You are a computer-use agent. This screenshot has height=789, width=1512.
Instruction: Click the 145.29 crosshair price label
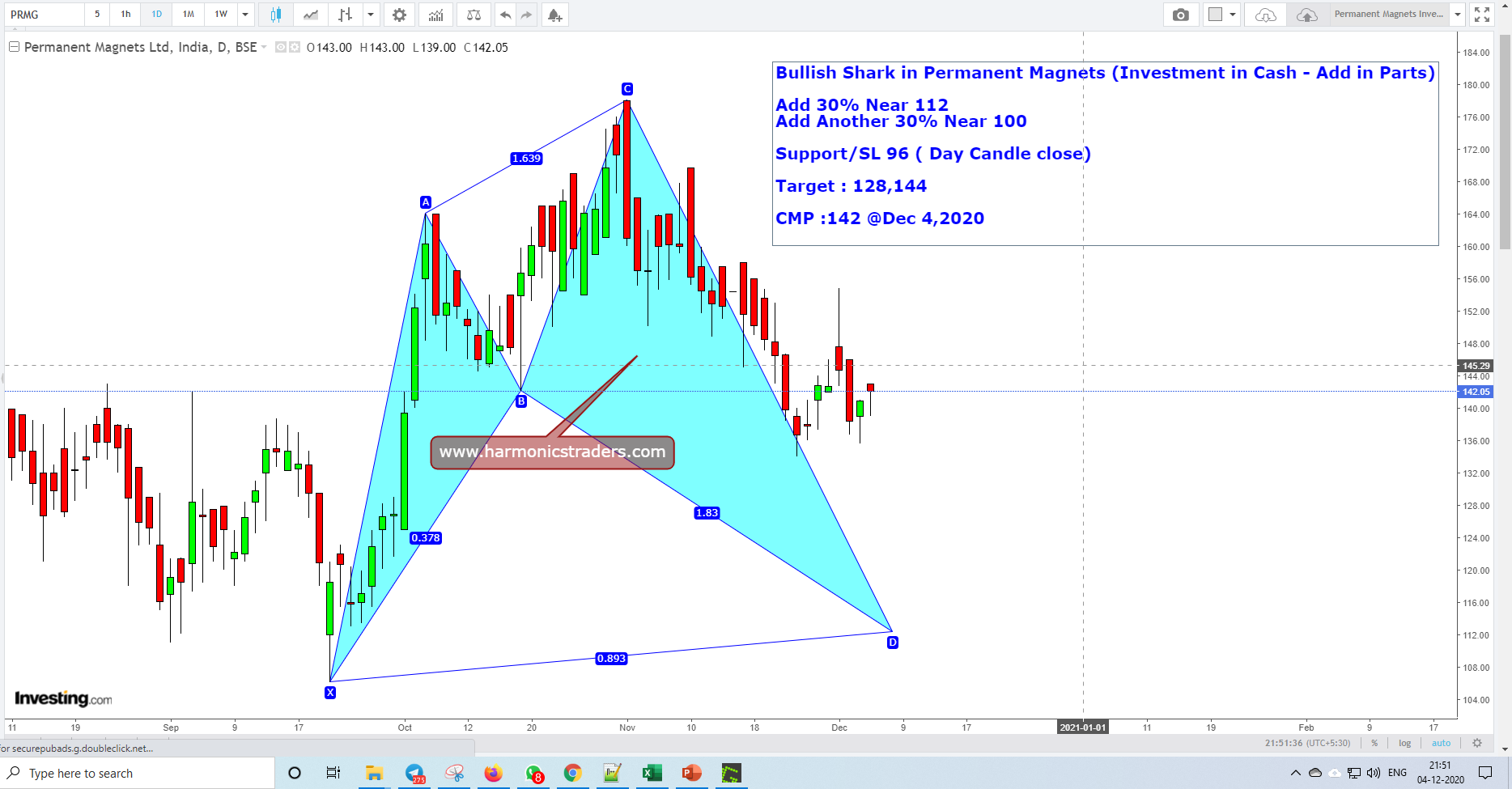(1476, 366)
